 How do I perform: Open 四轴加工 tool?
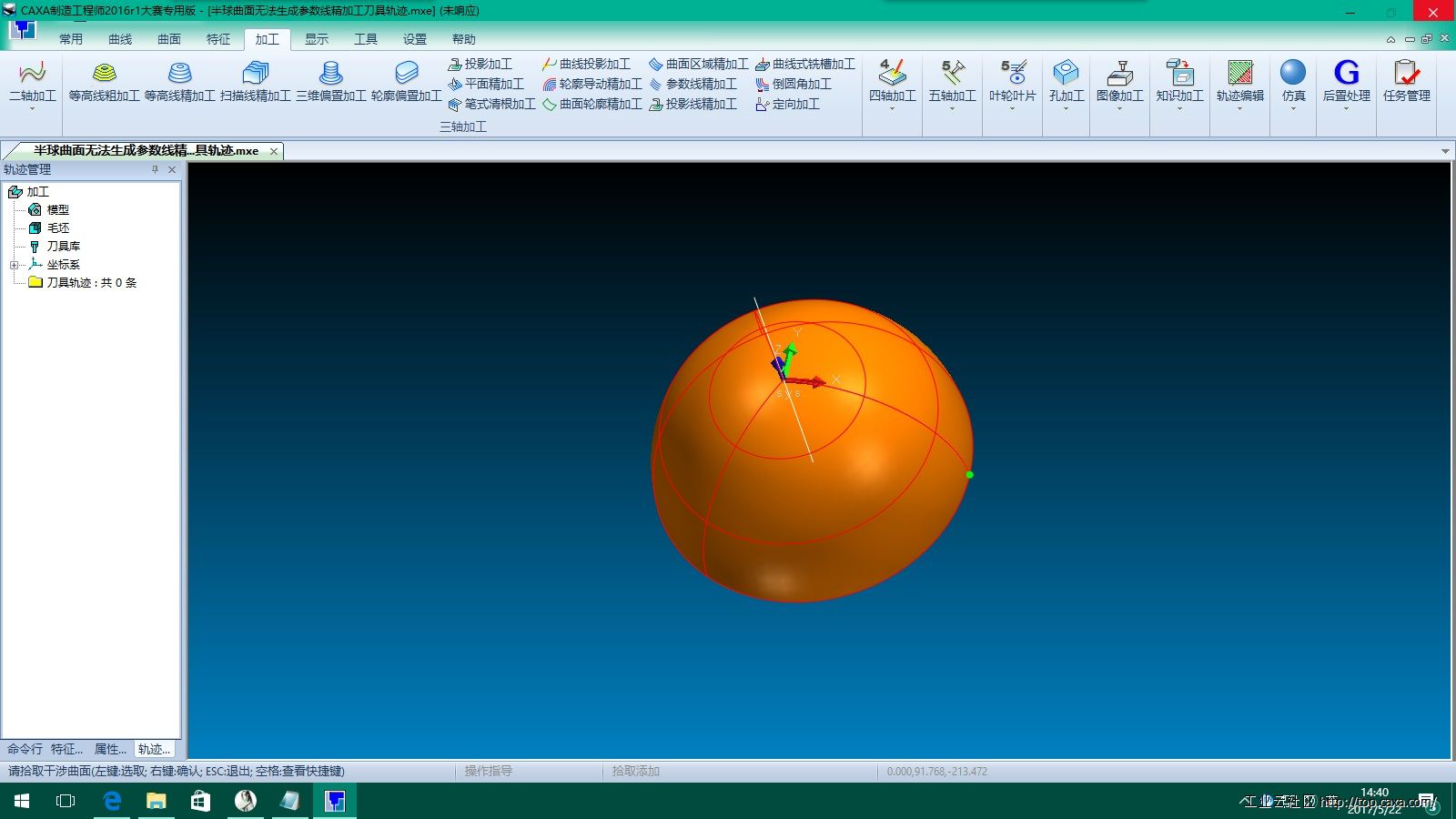coord(892,83)
